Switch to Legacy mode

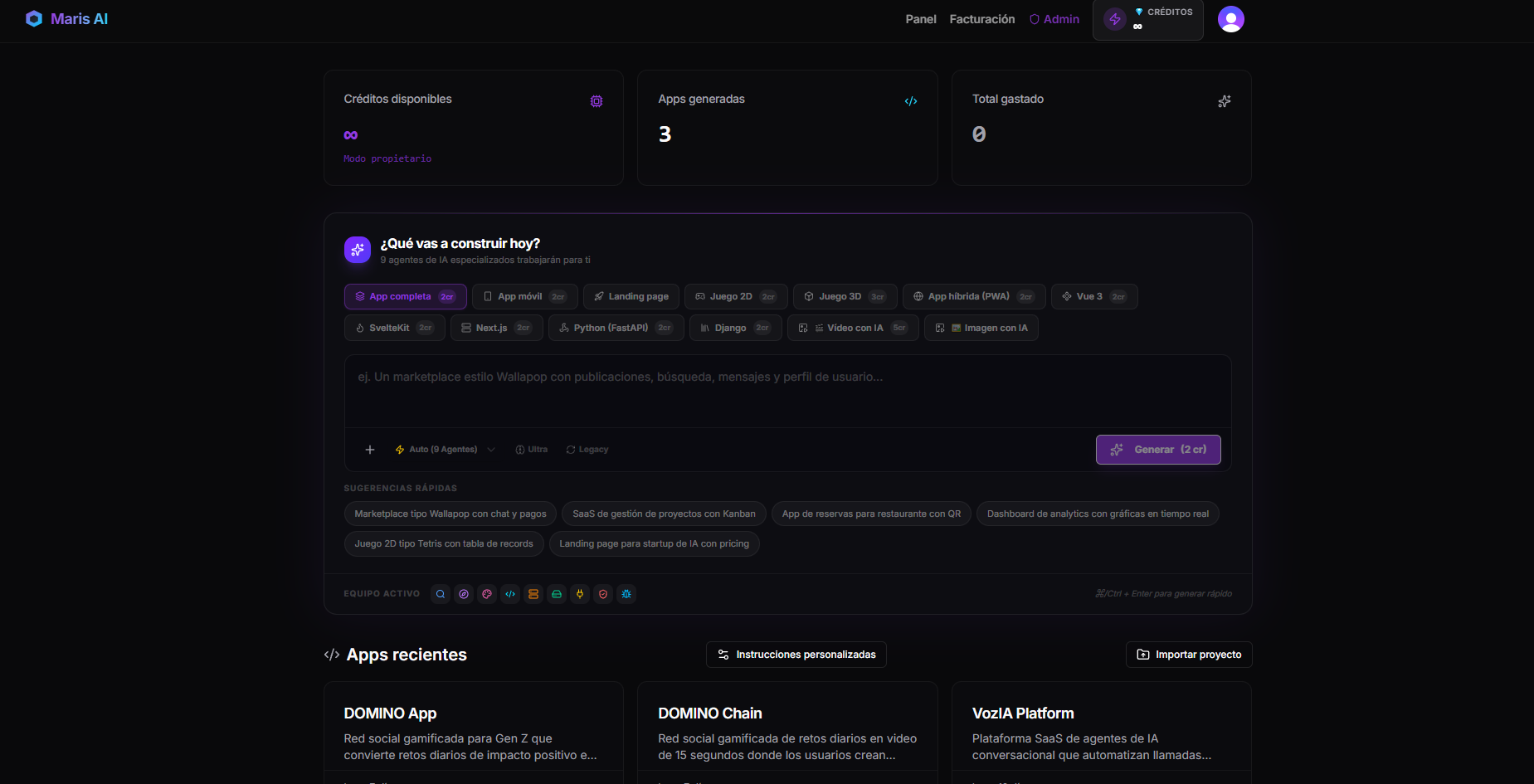click(x=587, y=450)
